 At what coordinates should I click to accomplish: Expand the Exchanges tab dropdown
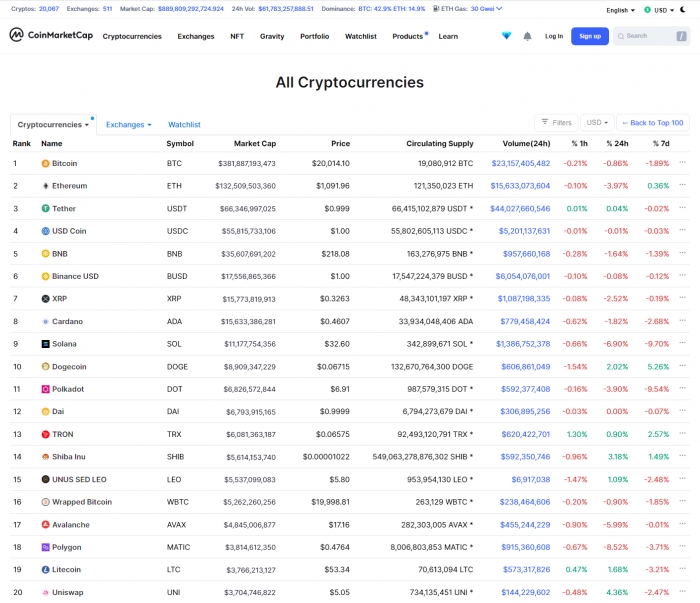click(x=129, y=125)
